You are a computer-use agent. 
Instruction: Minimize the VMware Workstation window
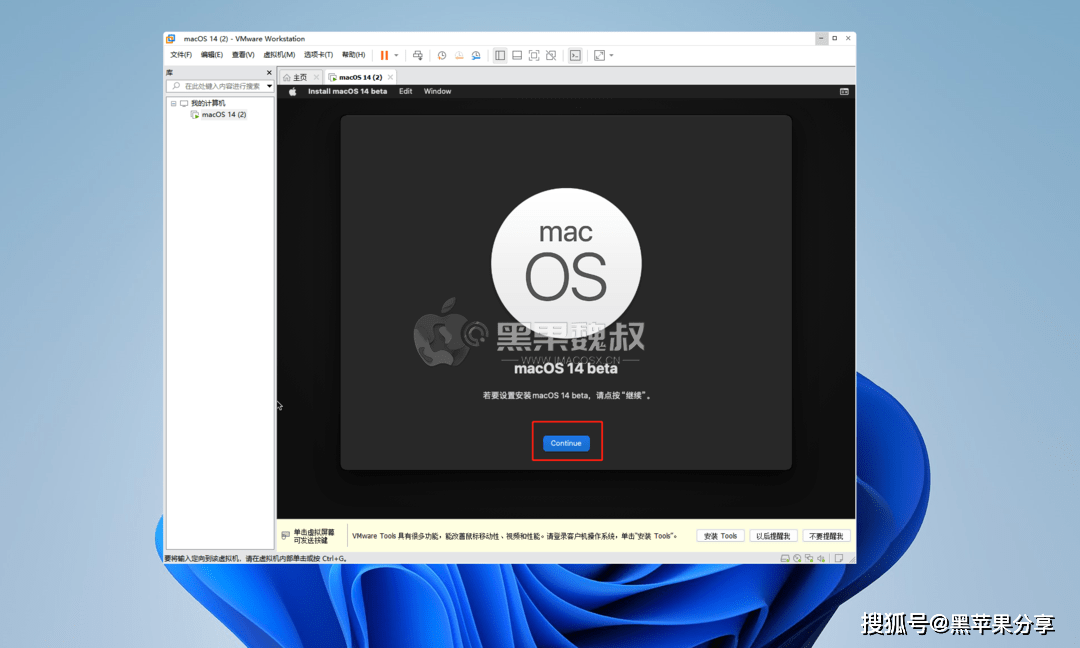[x=821, y=39]
